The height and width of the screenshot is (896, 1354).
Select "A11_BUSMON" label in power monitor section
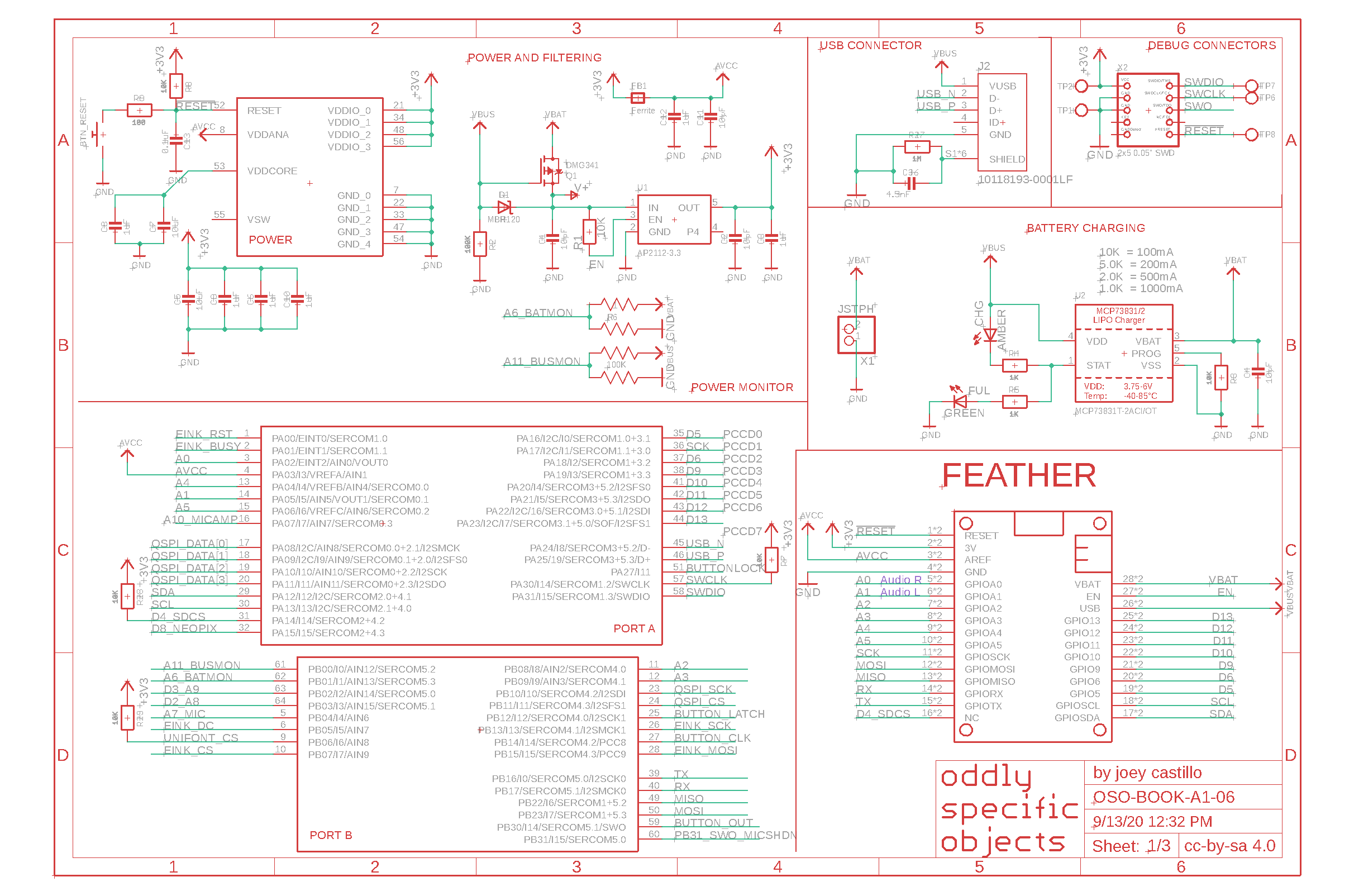click(542, 361)
